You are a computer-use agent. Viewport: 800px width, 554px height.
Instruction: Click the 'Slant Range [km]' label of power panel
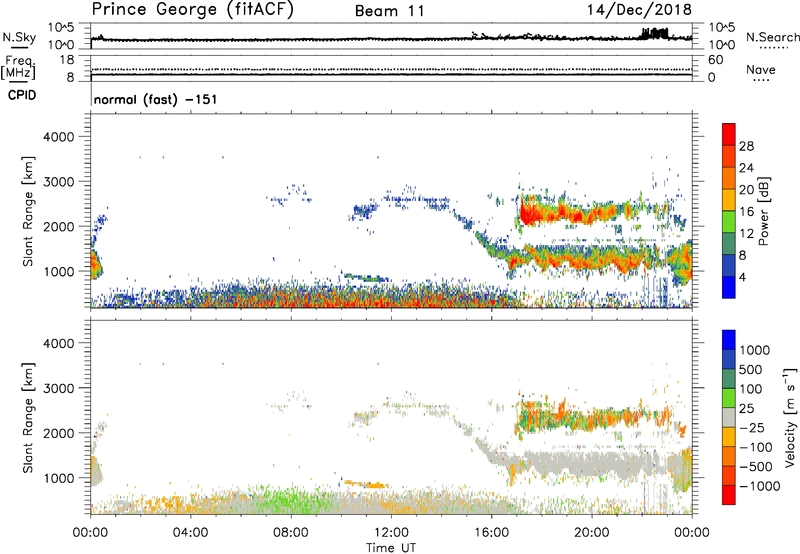pos(28,211)
